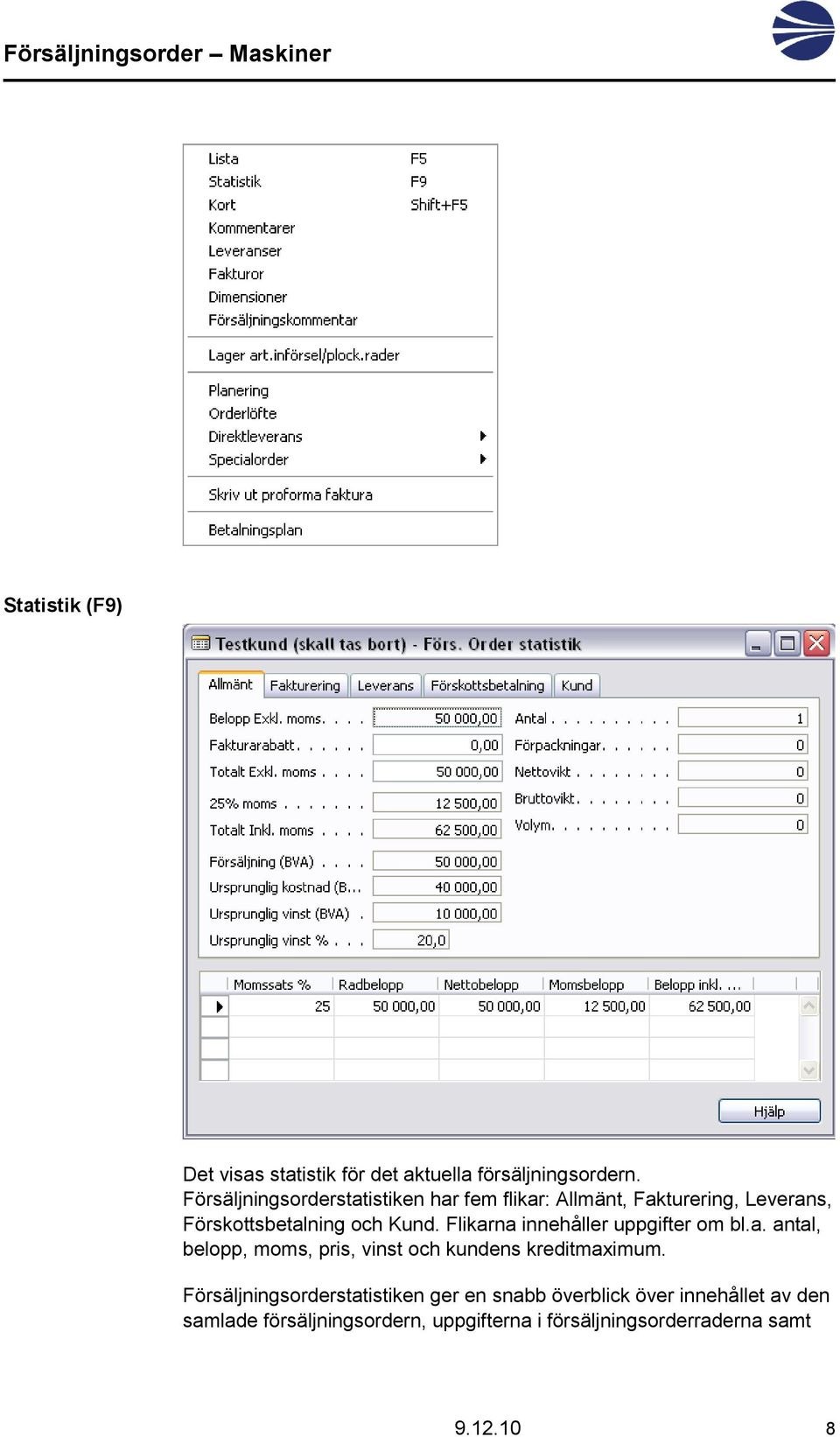Close the Förs. Order statistik window
Viewport: 840px width, 1437px height.
click(816, 644)
